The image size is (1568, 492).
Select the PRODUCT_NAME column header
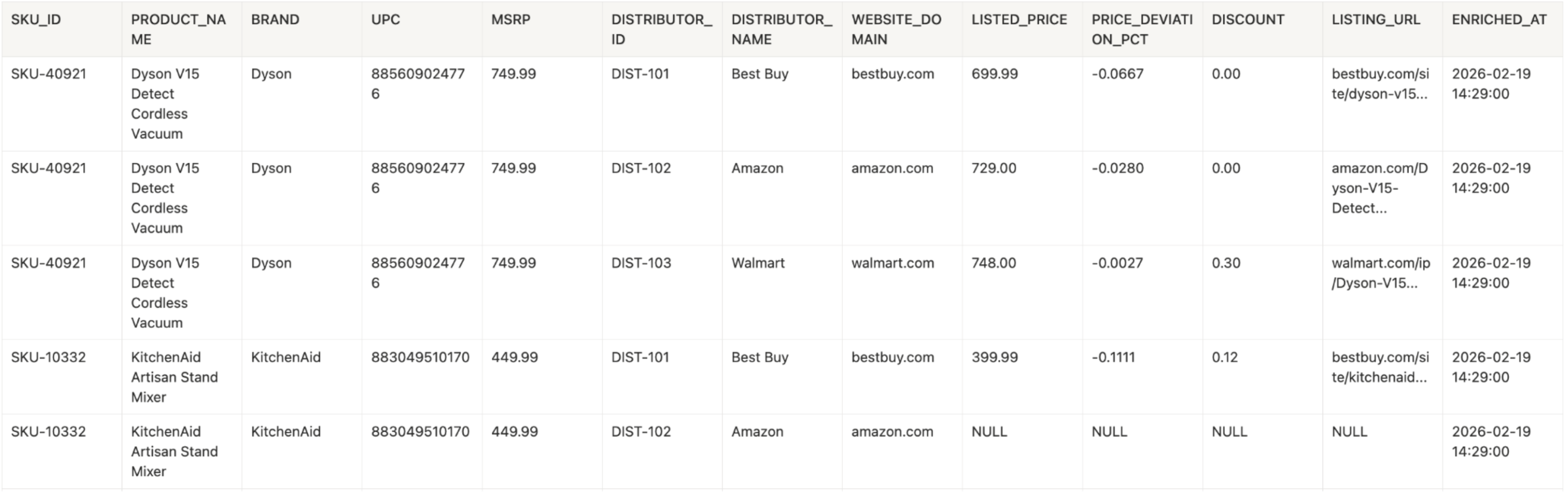178,29
